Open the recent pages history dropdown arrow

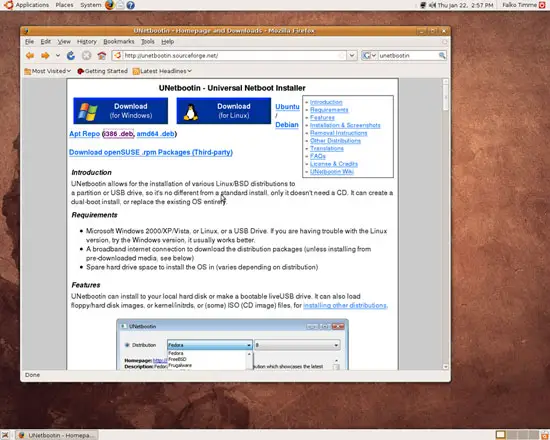click(58, 55)
